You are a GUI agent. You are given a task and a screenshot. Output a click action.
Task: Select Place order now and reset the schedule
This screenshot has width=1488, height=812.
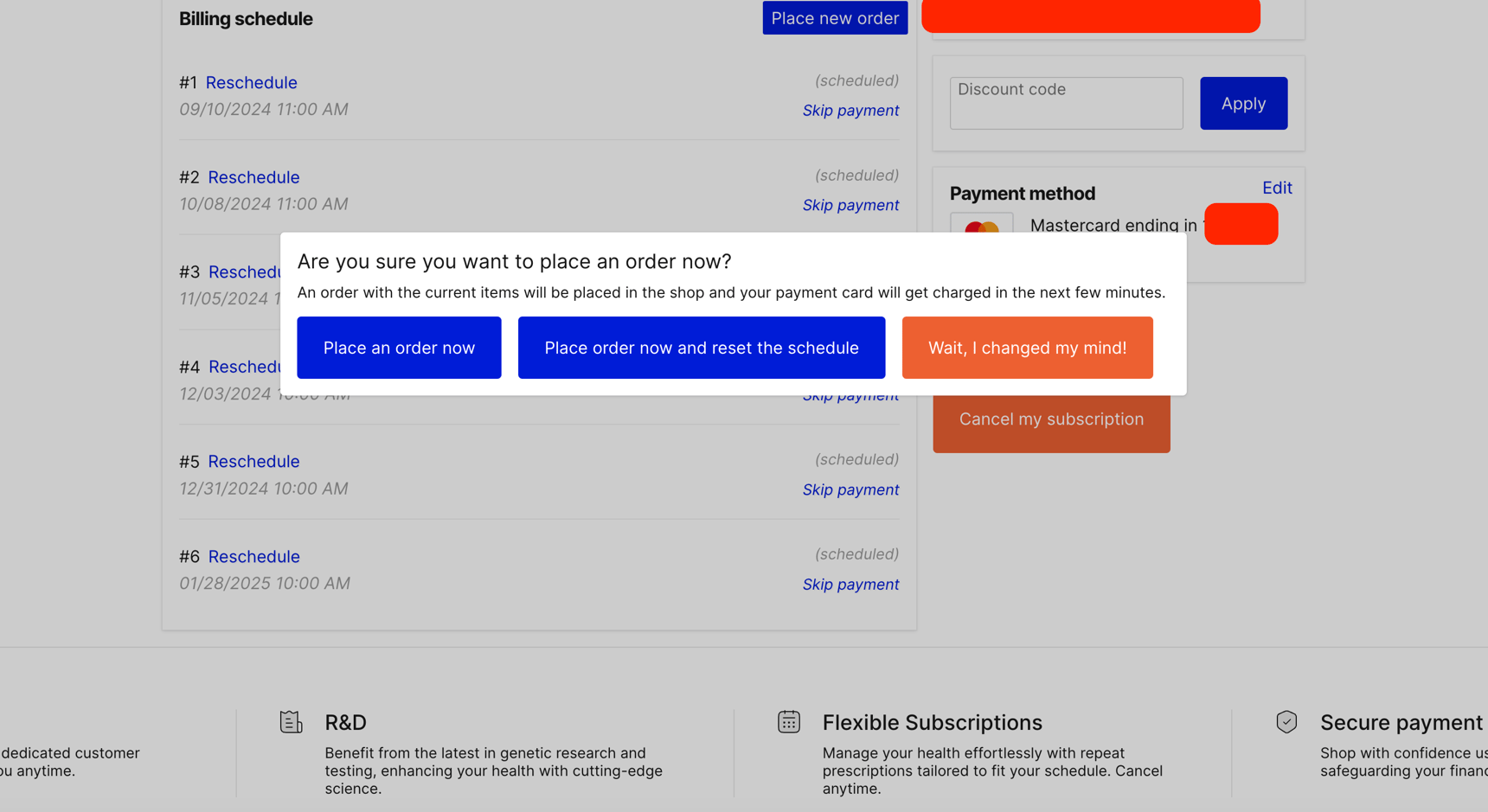click(x=701, y=347)
